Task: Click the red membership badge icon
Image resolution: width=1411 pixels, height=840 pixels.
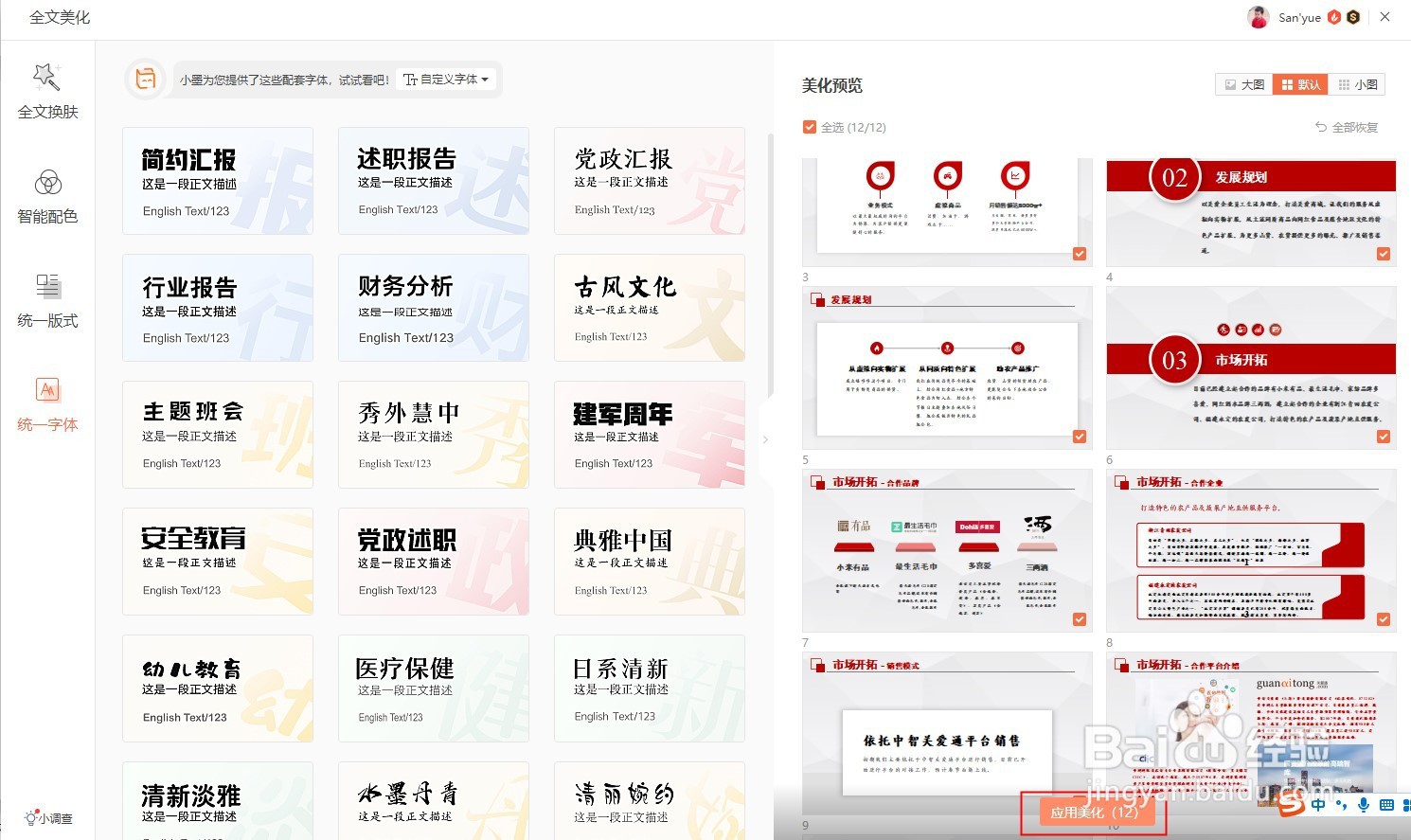Action: [x=1334, y=17]
